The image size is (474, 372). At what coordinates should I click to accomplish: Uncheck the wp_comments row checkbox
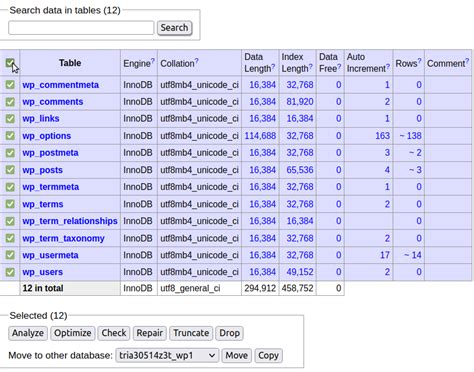click(10, 102)
